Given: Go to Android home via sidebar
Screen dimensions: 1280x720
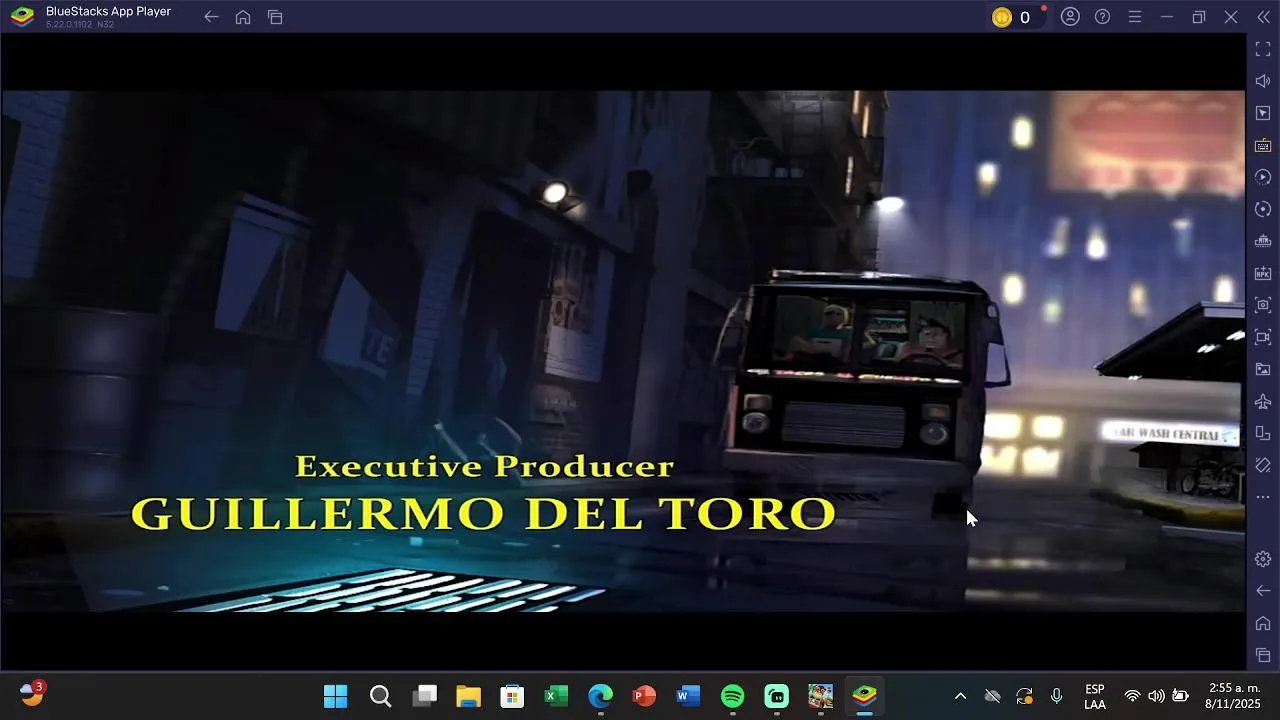Looking at the screenshot, I should pos(1263,623).
